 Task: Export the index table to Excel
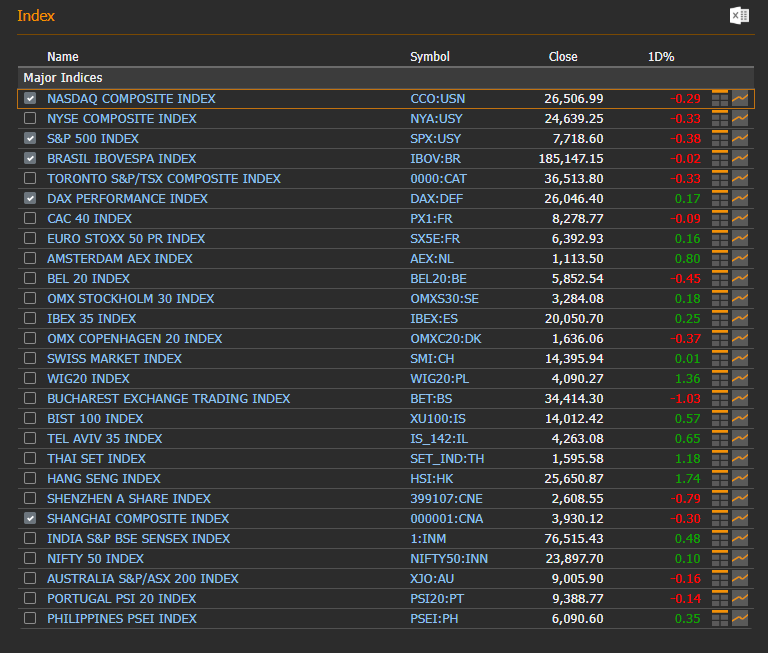[739, 16]
